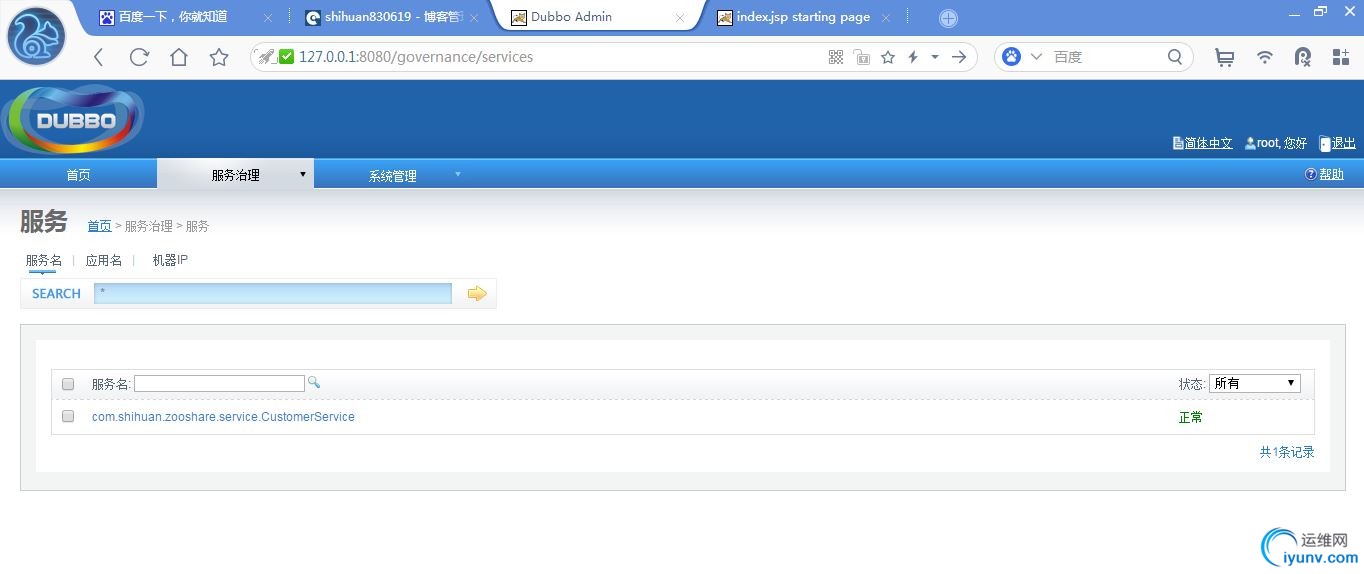Click into the SEARCH keyword field

273,293
